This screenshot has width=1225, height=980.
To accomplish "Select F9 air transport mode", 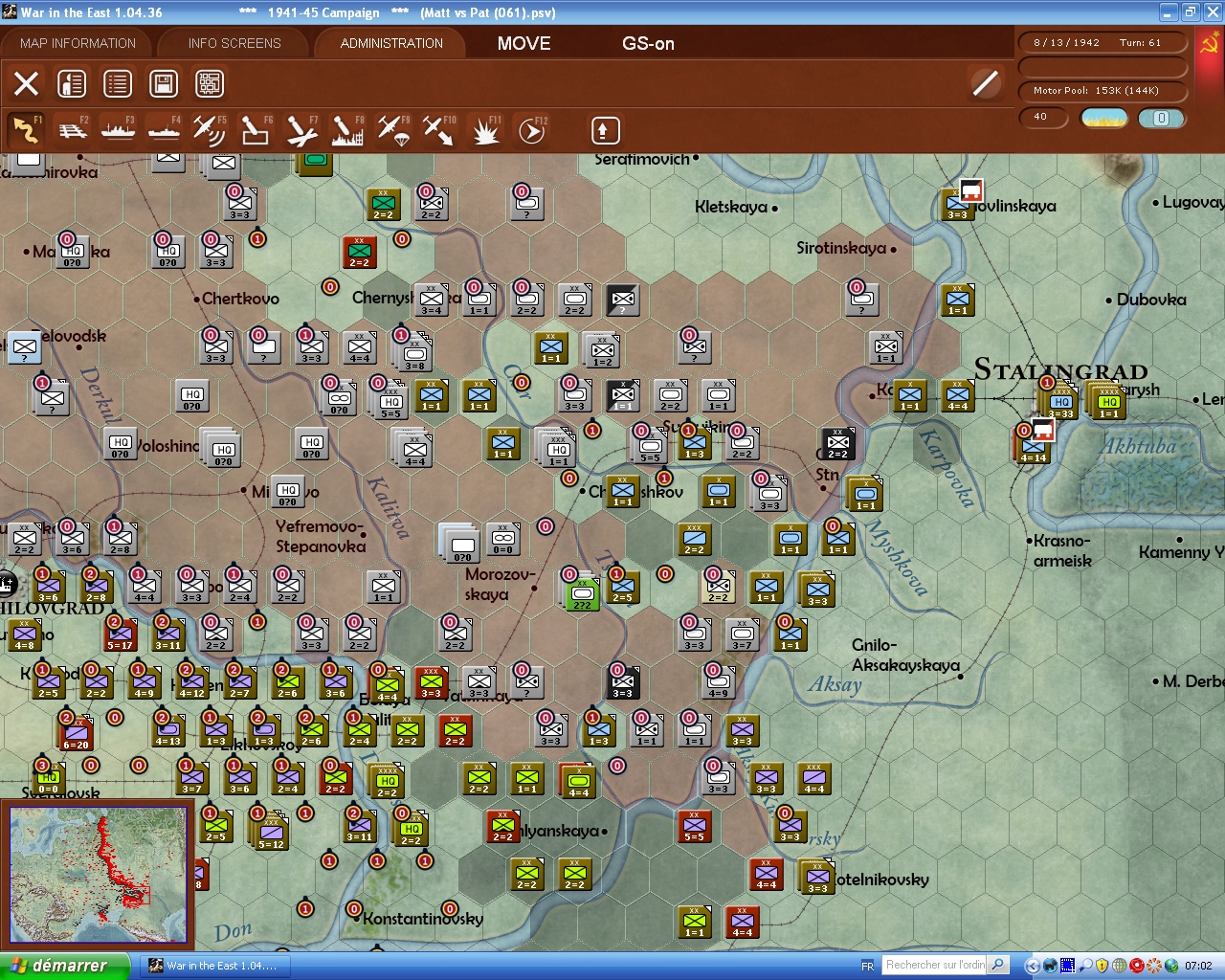I will click(x=393, y=129).
